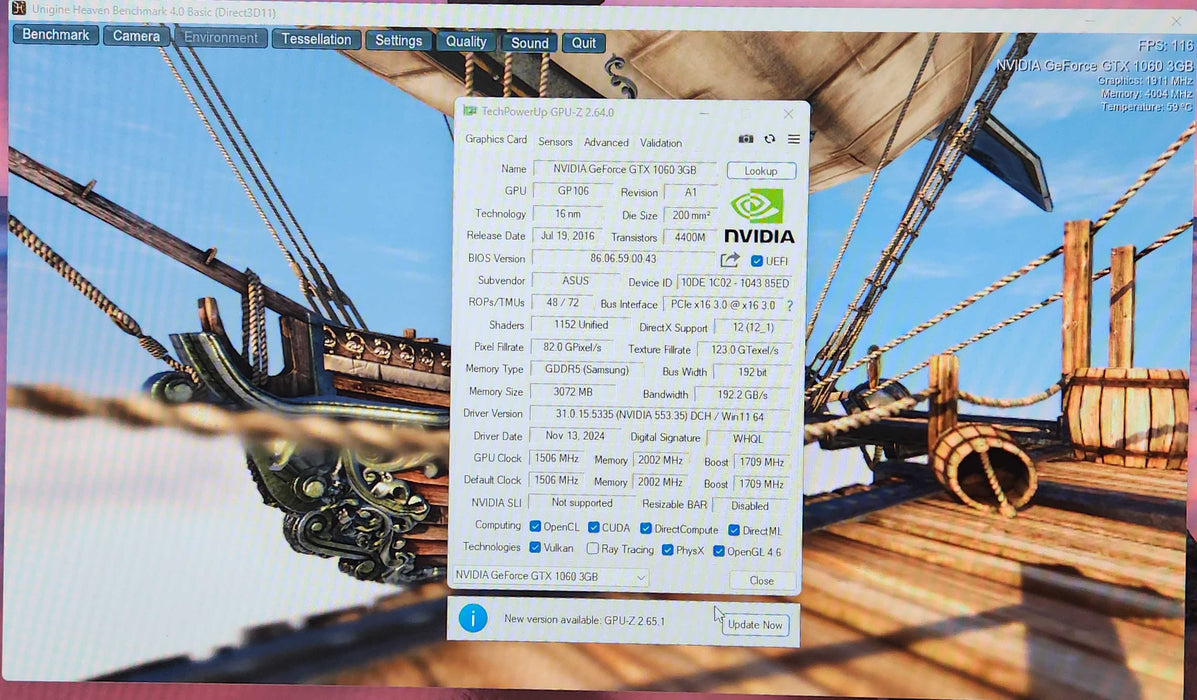Open the Camera menu in Heaven
1197x700 pixels.
click(137, 36)
